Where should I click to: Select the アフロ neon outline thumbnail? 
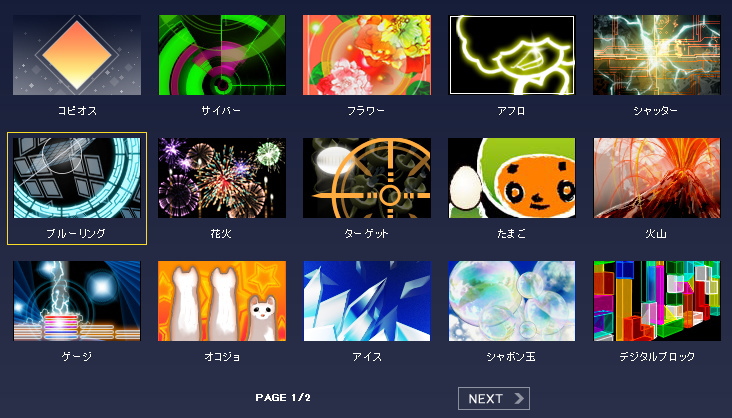point(512,55)
